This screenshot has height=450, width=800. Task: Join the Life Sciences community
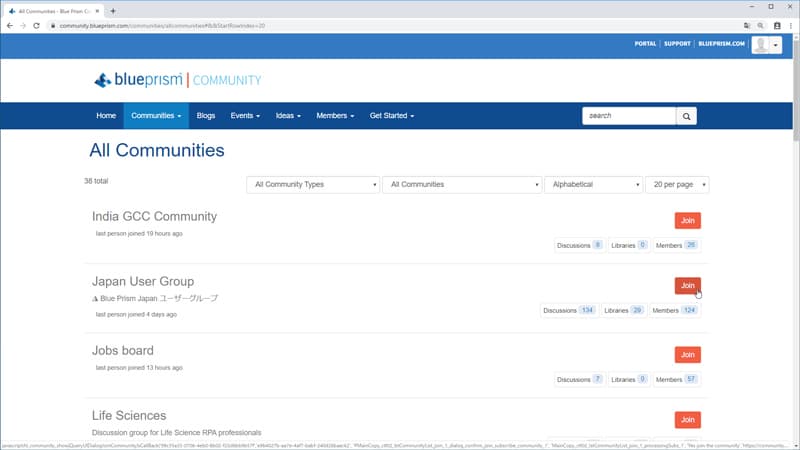coord(687,420)
